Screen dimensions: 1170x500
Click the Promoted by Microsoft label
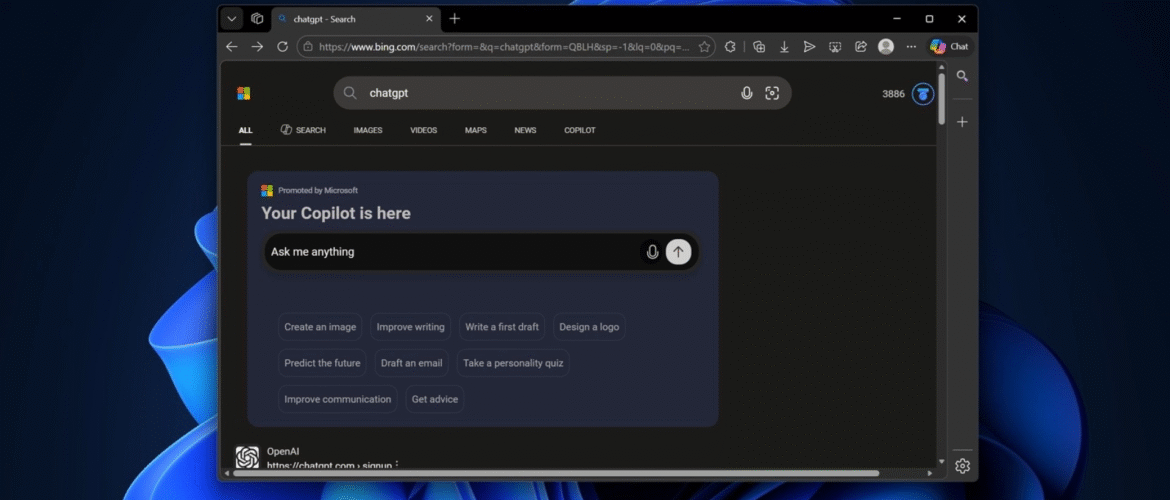pos(318,190)
